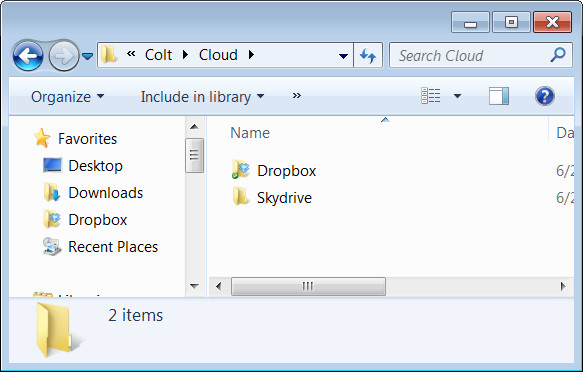Image resolution: width=583 pixels, height=372 pixels.
Task: Click the search magnifier icon
Action: point(558,55)
